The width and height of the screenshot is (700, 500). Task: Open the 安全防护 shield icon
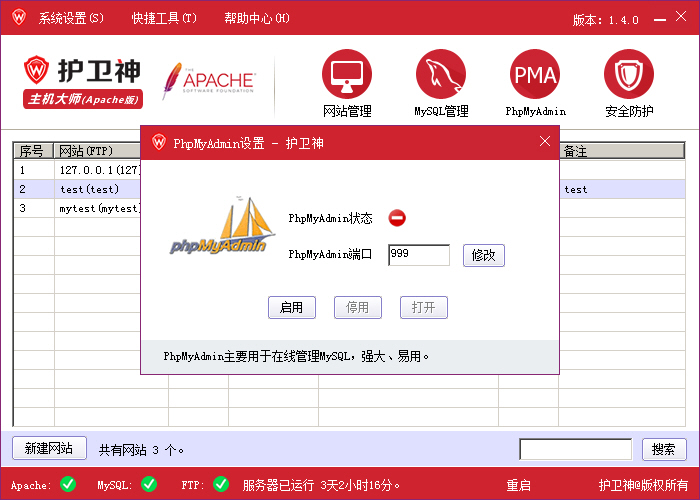click(x=629, y=74)
